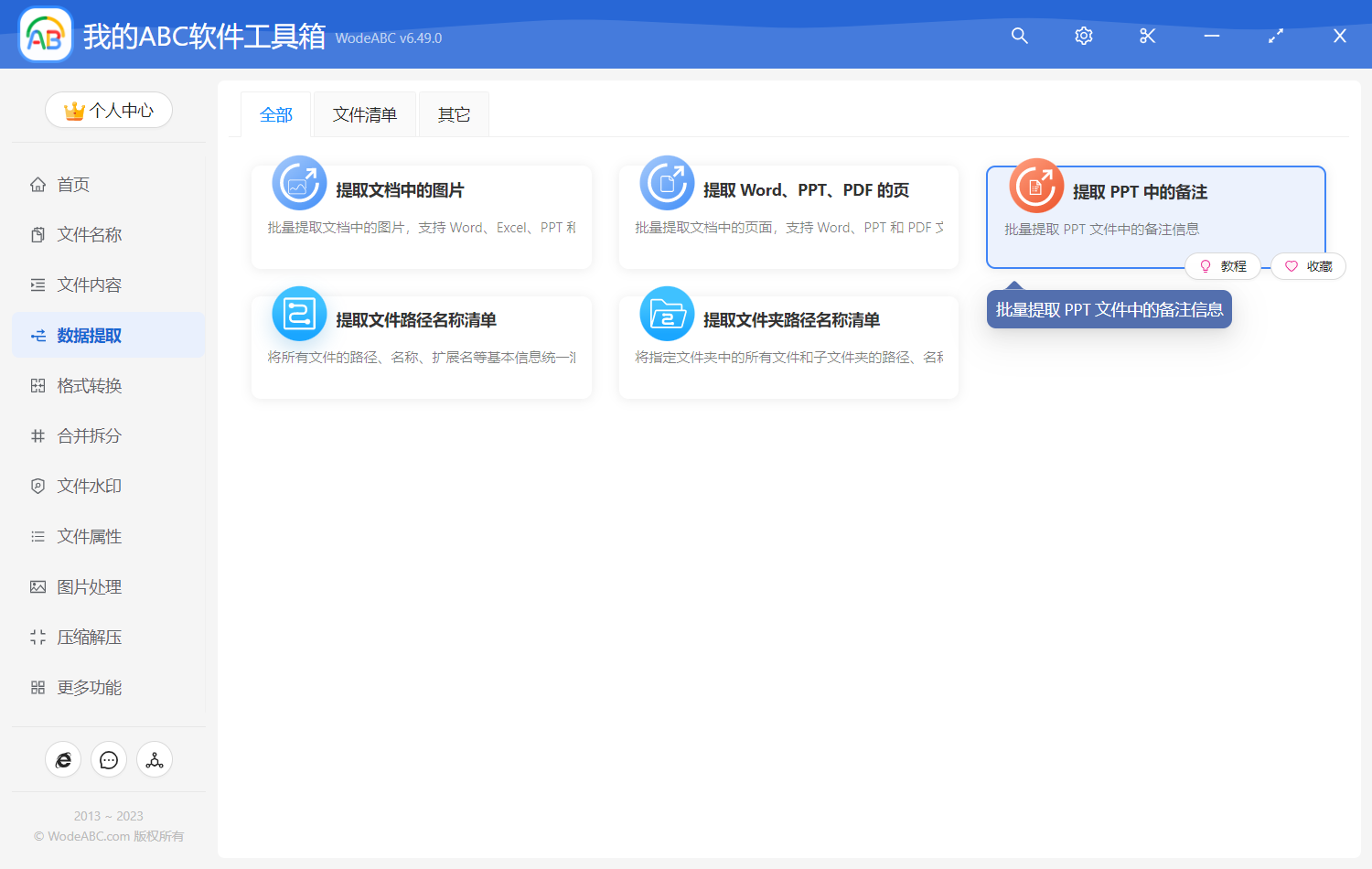Click the orange 提取 PPT 中的备注 icon

click(1036, 186)
